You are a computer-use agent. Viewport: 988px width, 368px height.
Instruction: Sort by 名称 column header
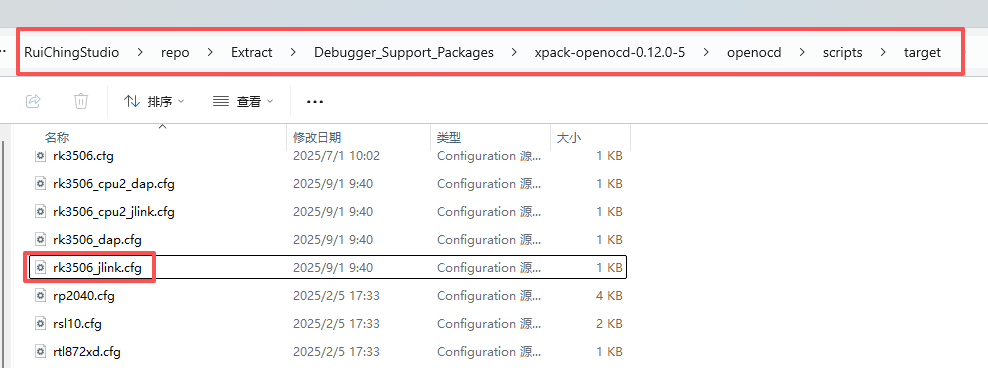point(57,137)
